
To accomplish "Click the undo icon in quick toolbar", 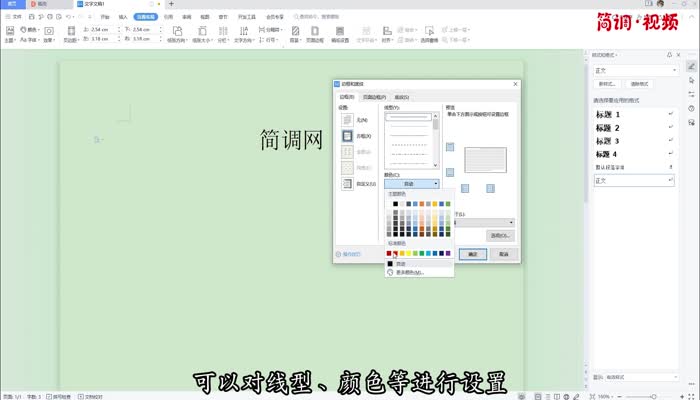I will 68,17.
